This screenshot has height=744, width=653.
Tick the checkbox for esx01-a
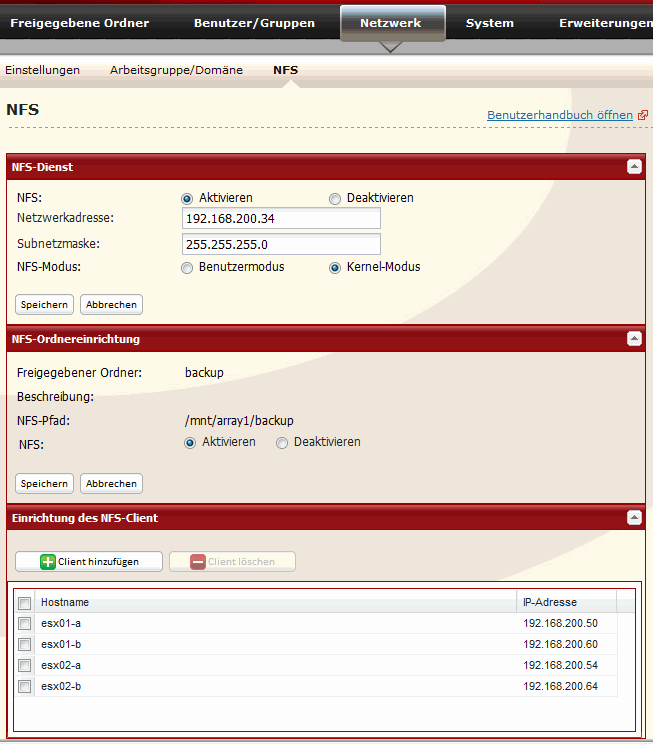[x=25, y=624]
